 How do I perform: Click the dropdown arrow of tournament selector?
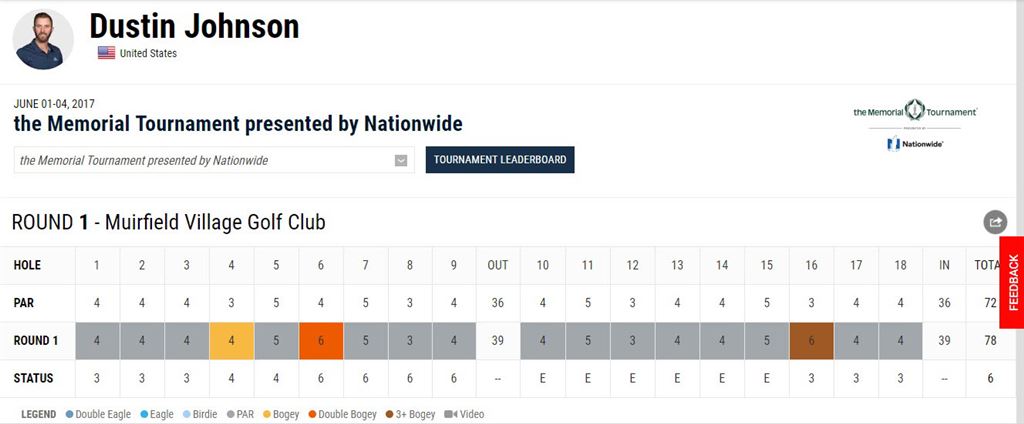pos(401,160)
